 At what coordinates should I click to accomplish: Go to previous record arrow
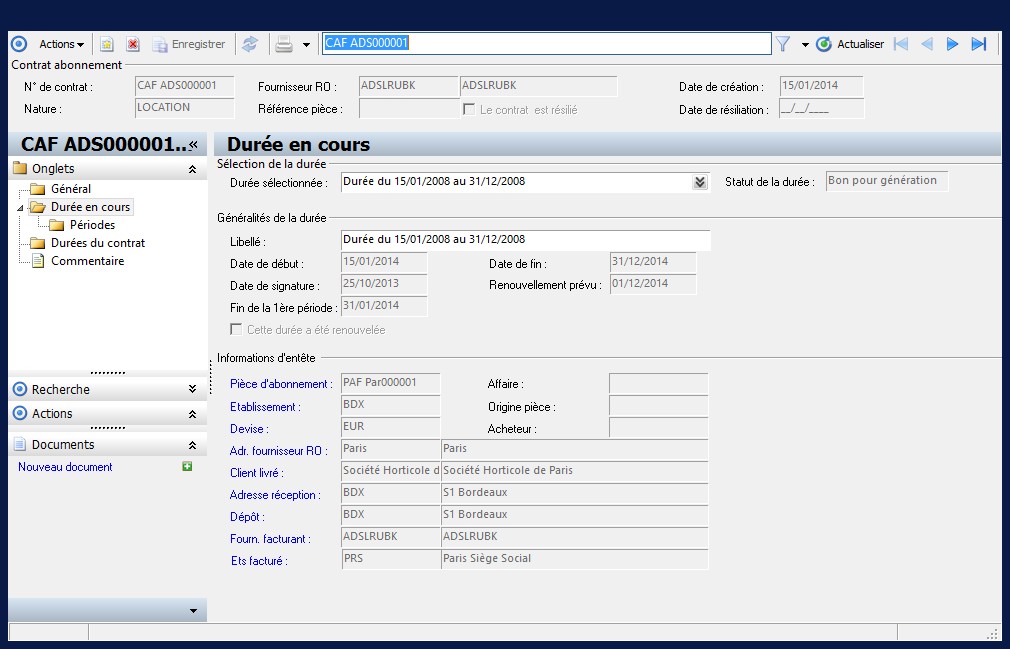pos(927,44)
